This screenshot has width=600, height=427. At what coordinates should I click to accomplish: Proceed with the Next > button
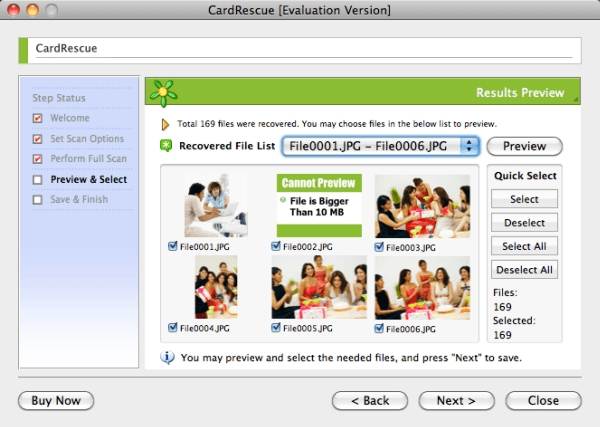click(457, 401)
